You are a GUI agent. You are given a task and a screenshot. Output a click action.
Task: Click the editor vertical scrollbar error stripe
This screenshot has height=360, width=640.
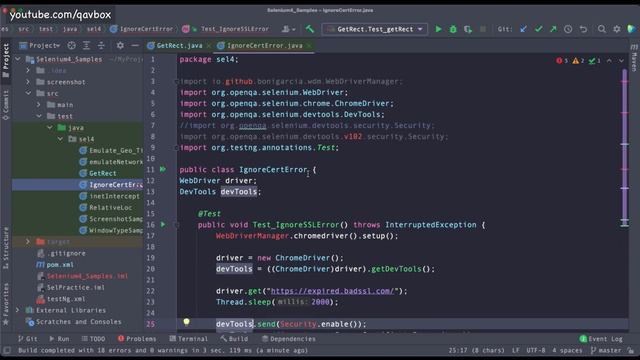tap(624, 147)
